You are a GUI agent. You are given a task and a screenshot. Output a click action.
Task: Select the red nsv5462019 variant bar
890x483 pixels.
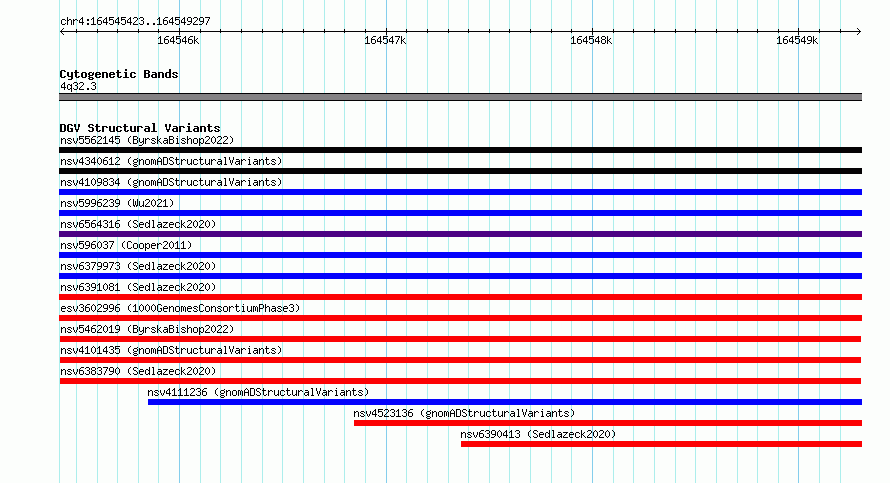coord(460,339)
